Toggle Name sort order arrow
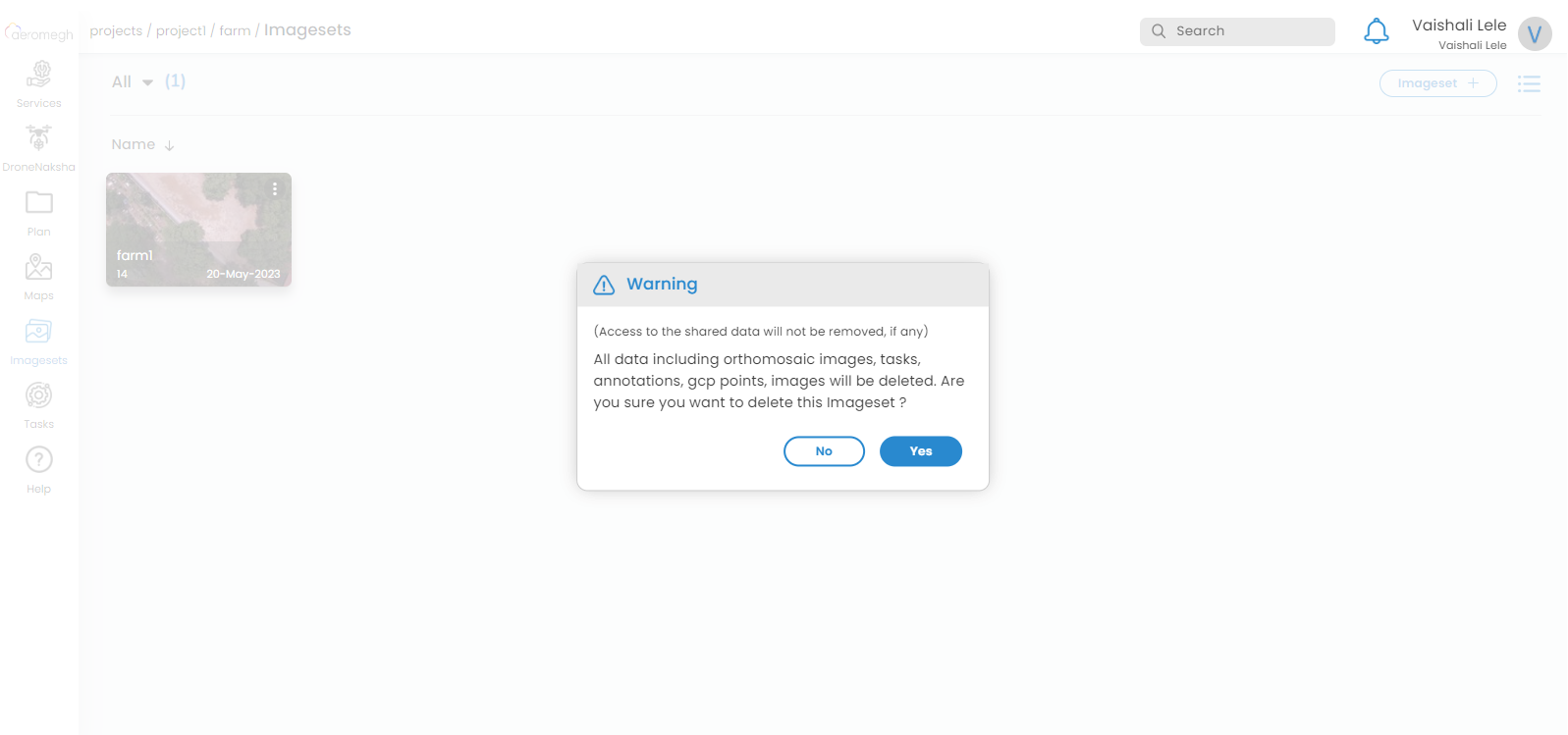The image size is (1568, 735). click(169, 145)
